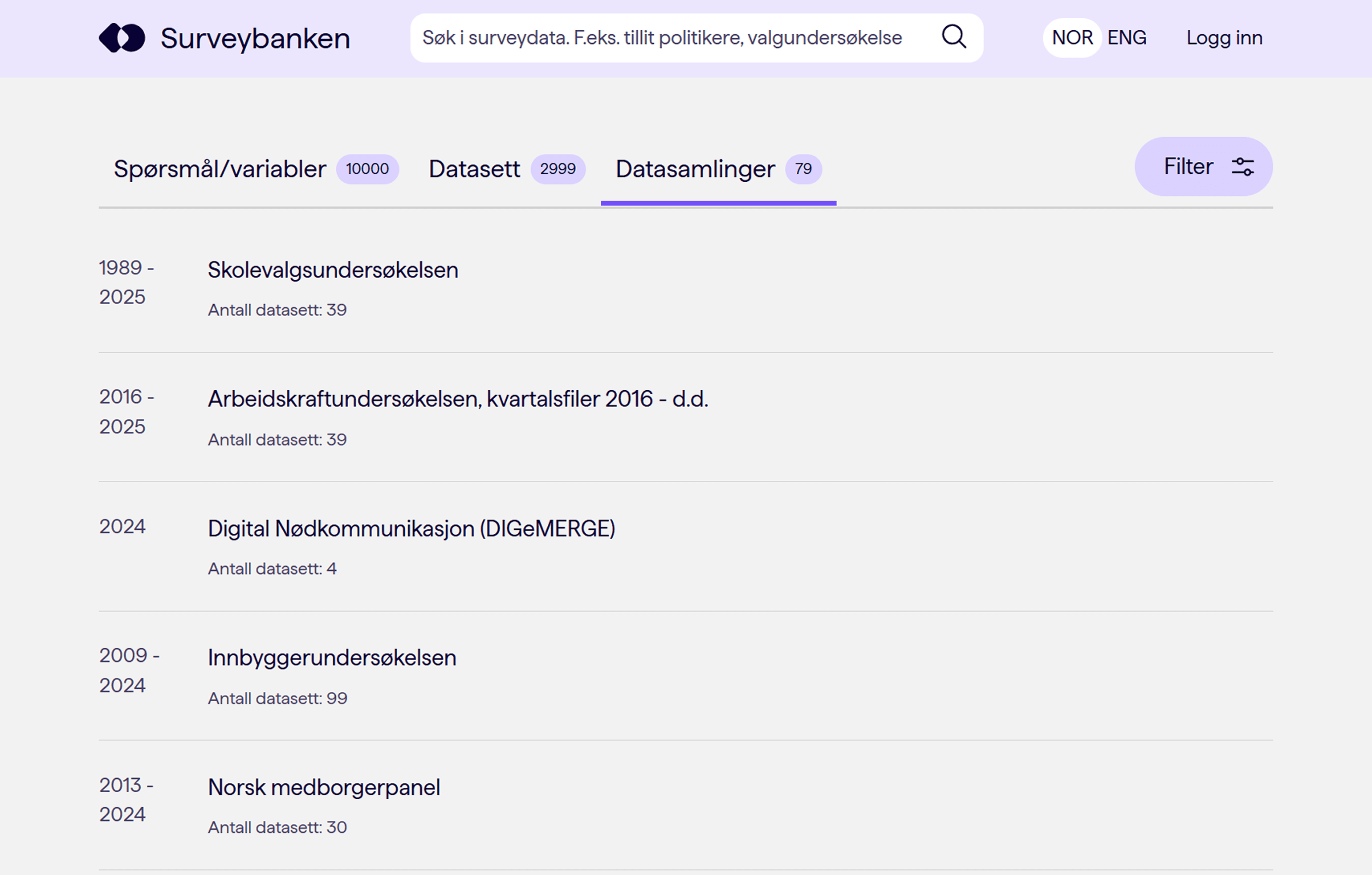Click 'Antall datasett: 39' under Arbeidskraftundersøkelsen

[x=277, y=440]
